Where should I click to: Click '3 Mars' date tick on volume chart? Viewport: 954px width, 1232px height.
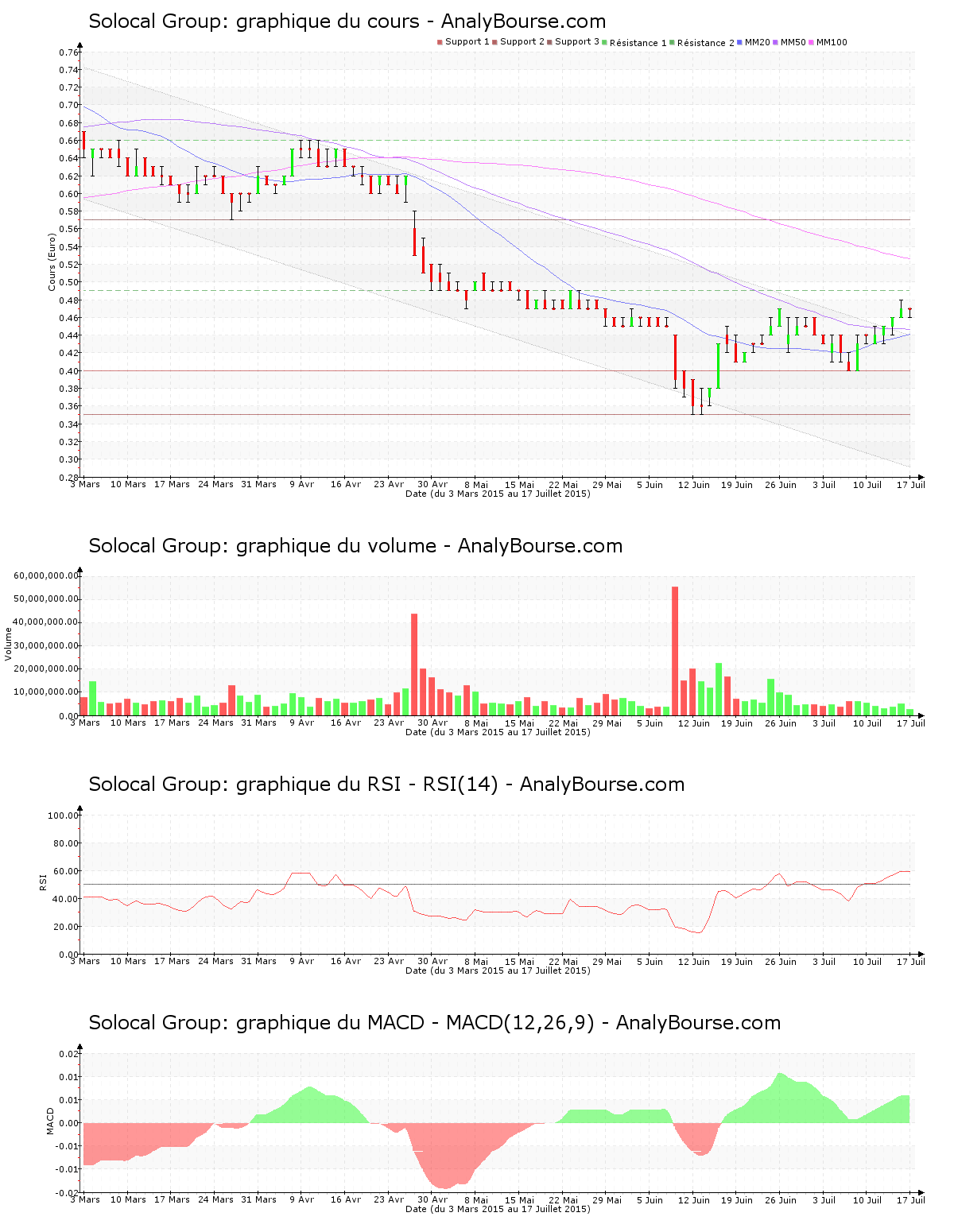click(85, 723)
